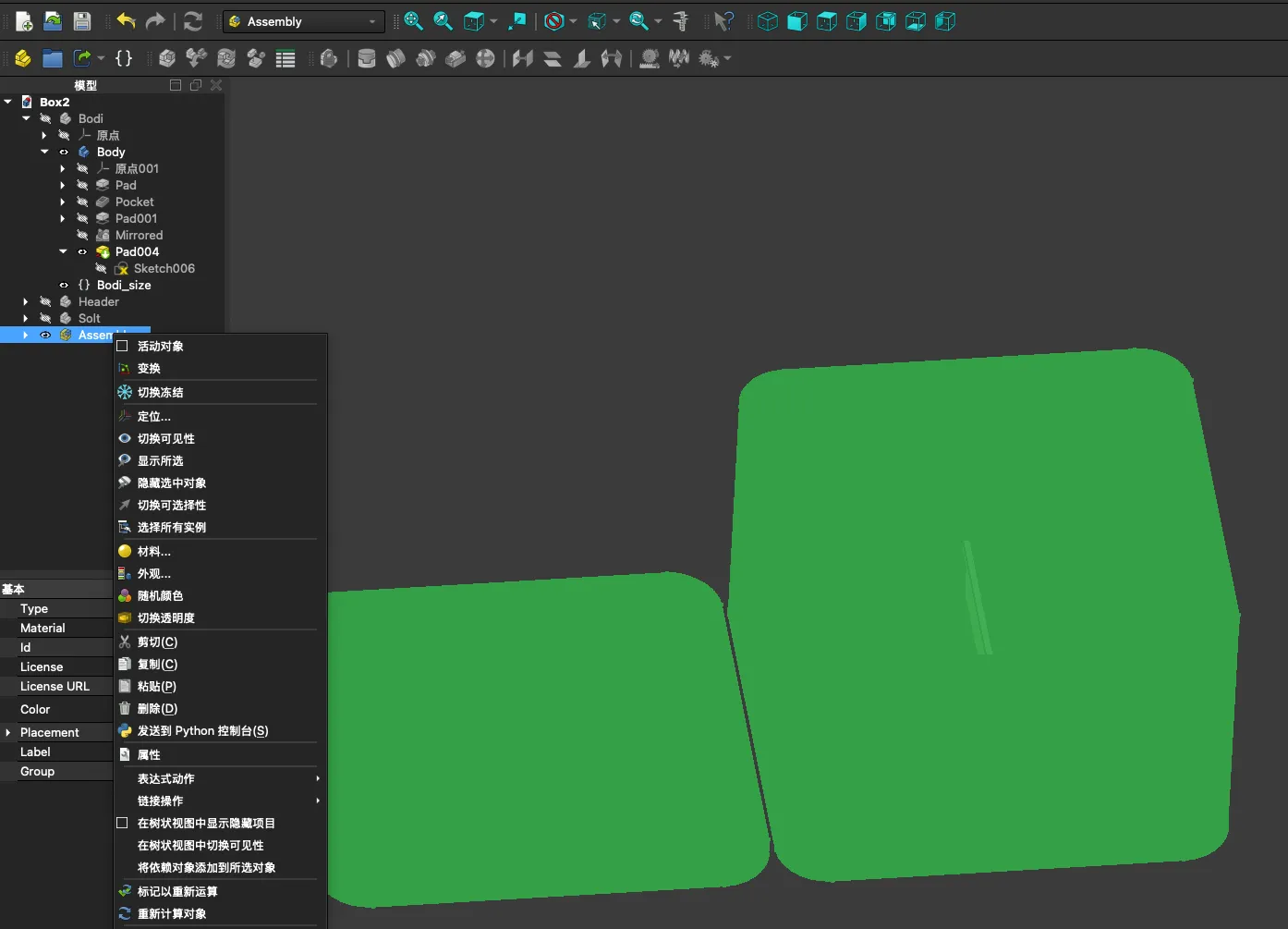Choose 随机颜色 from context menu

(161, 596)
